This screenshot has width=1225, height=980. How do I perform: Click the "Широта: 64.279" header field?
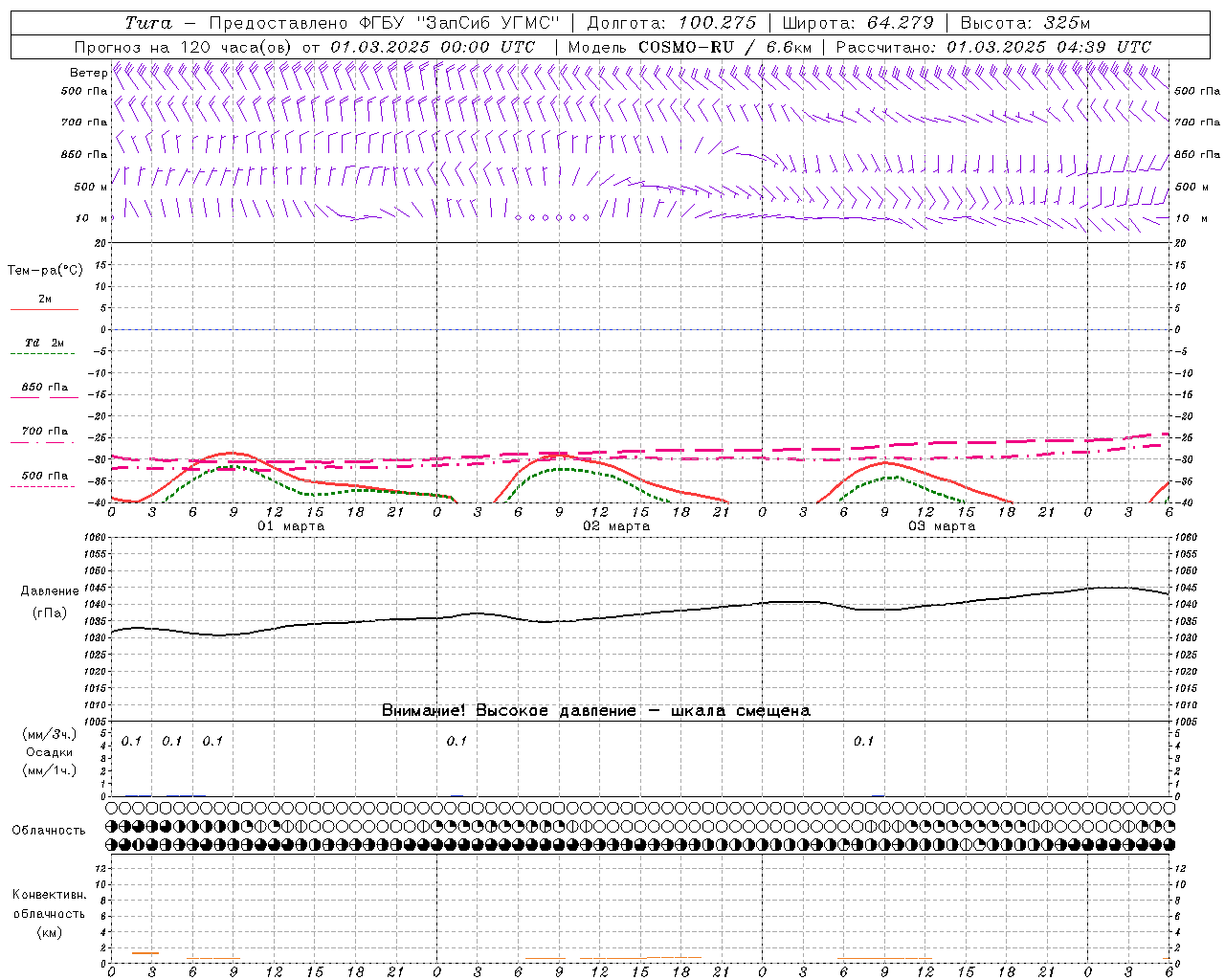click(x=857, y=23)
